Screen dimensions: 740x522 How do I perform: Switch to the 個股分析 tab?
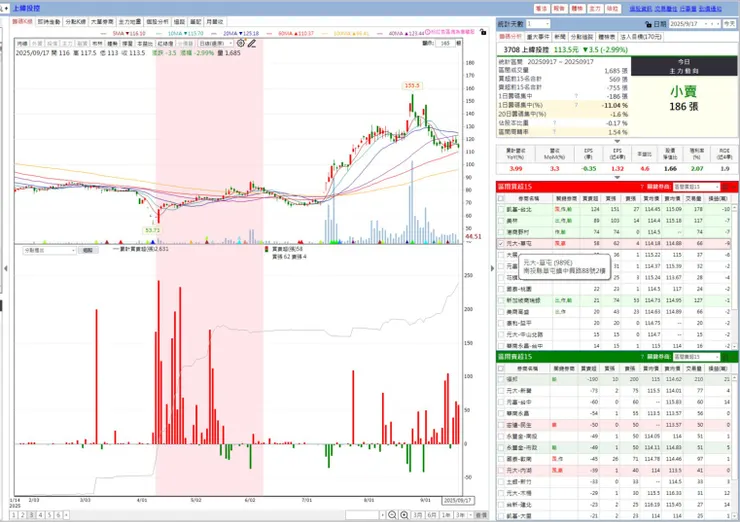pos(157,22)
